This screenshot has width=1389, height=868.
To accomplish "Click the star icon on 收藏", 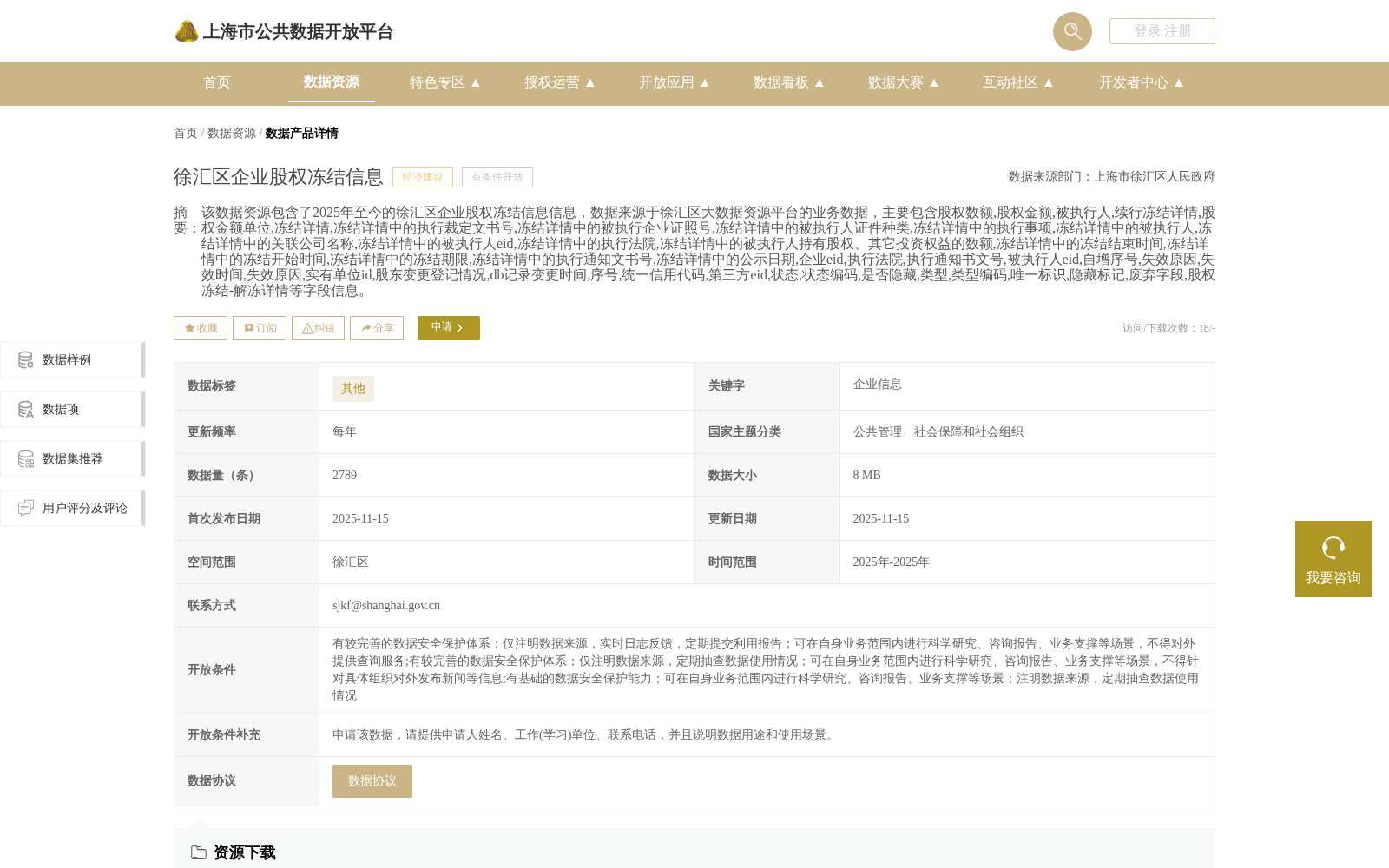I will (189, 328).
